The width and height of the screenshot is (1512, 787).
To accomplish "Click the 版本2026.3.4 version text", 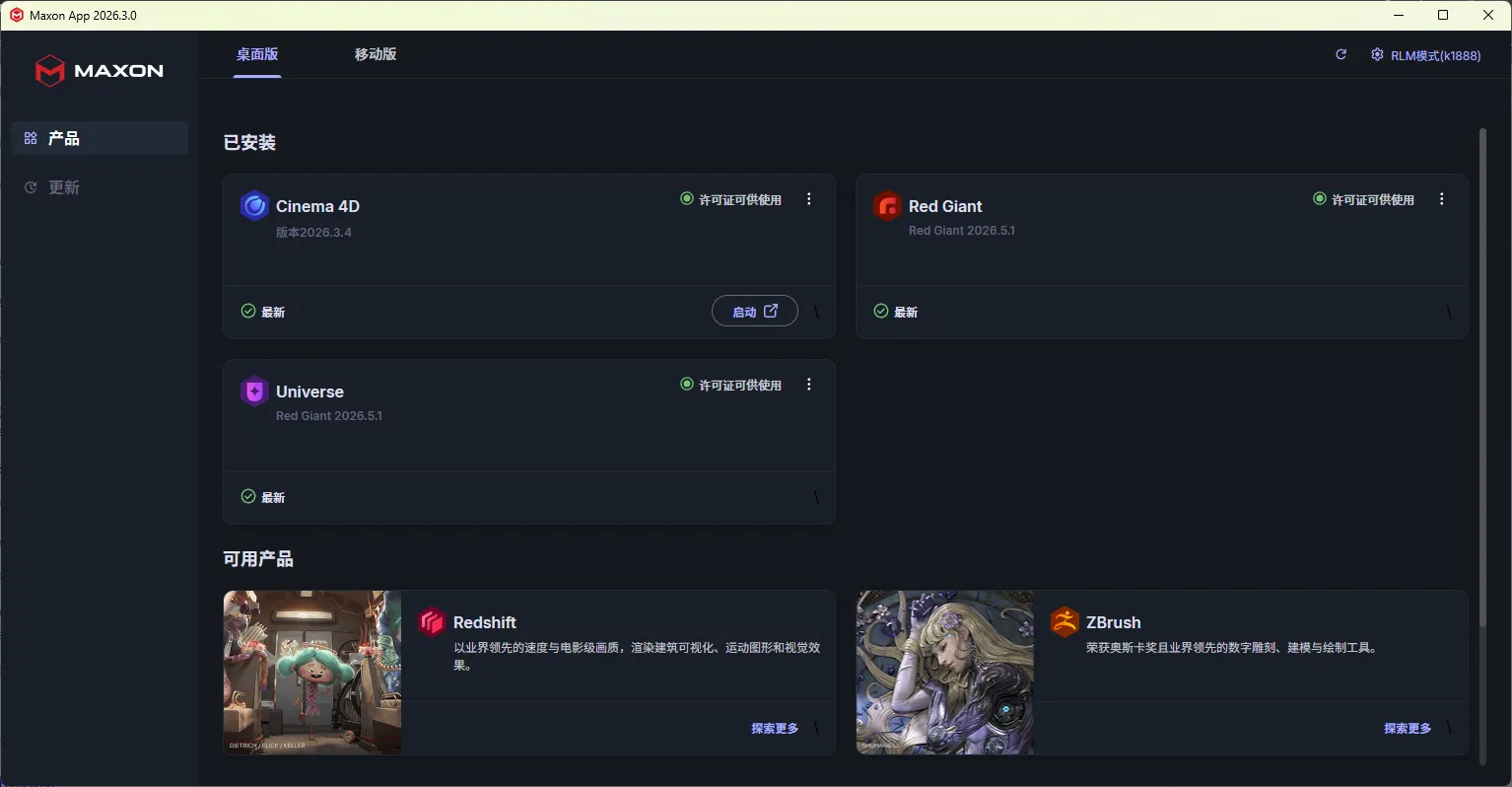I will (x=313, y=233).
